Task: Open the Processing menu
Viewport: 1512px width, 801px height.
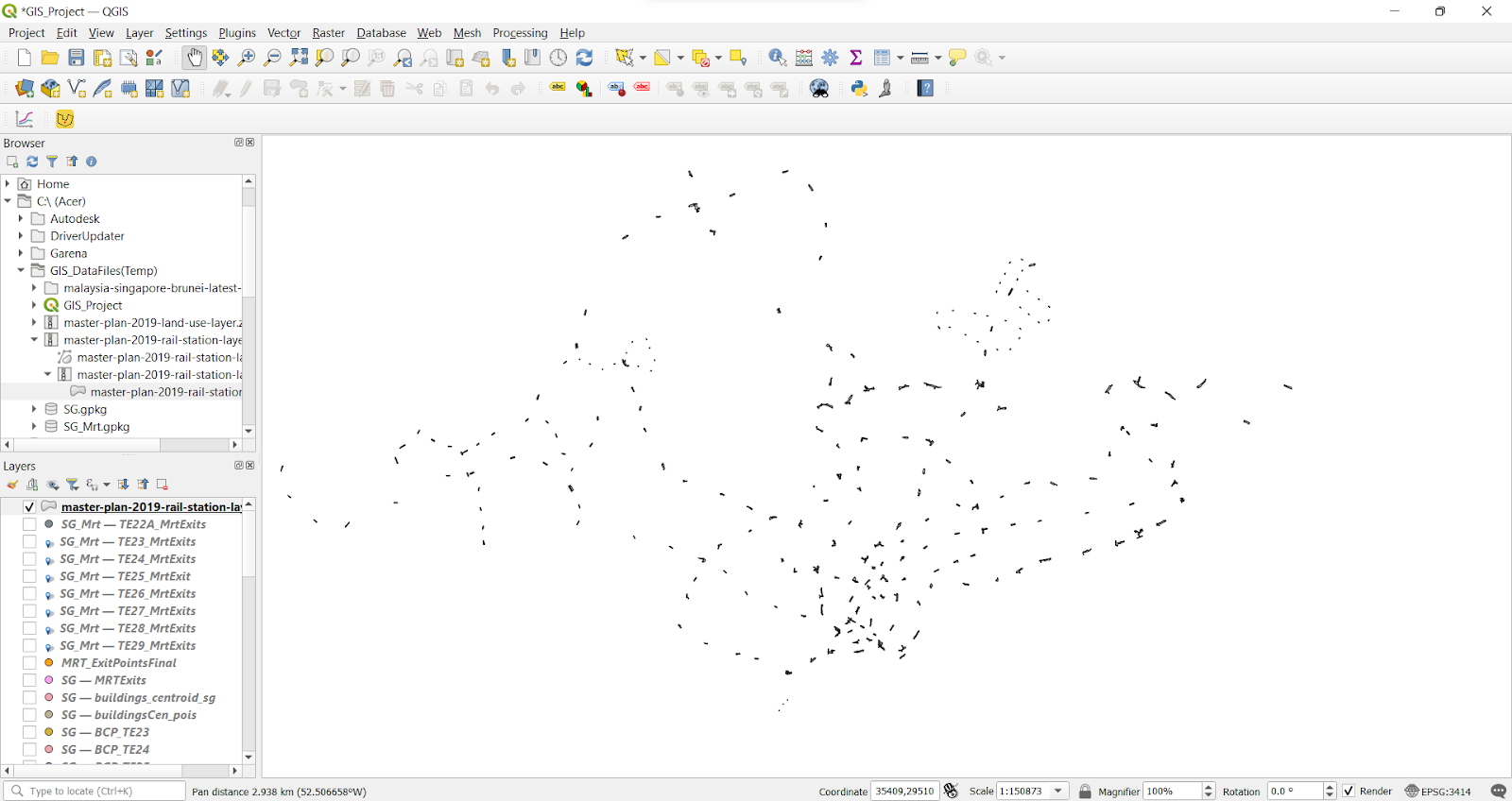Action: coord(520,33)
